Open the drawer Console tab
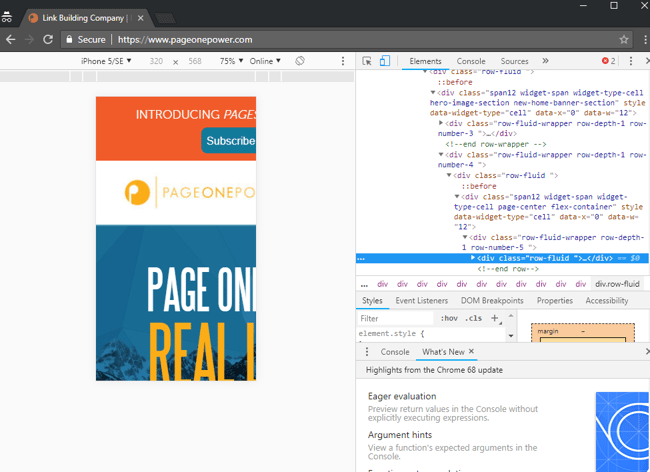This screenshot has height=472, width=650. pyautogui.click(x=395, y=352)
